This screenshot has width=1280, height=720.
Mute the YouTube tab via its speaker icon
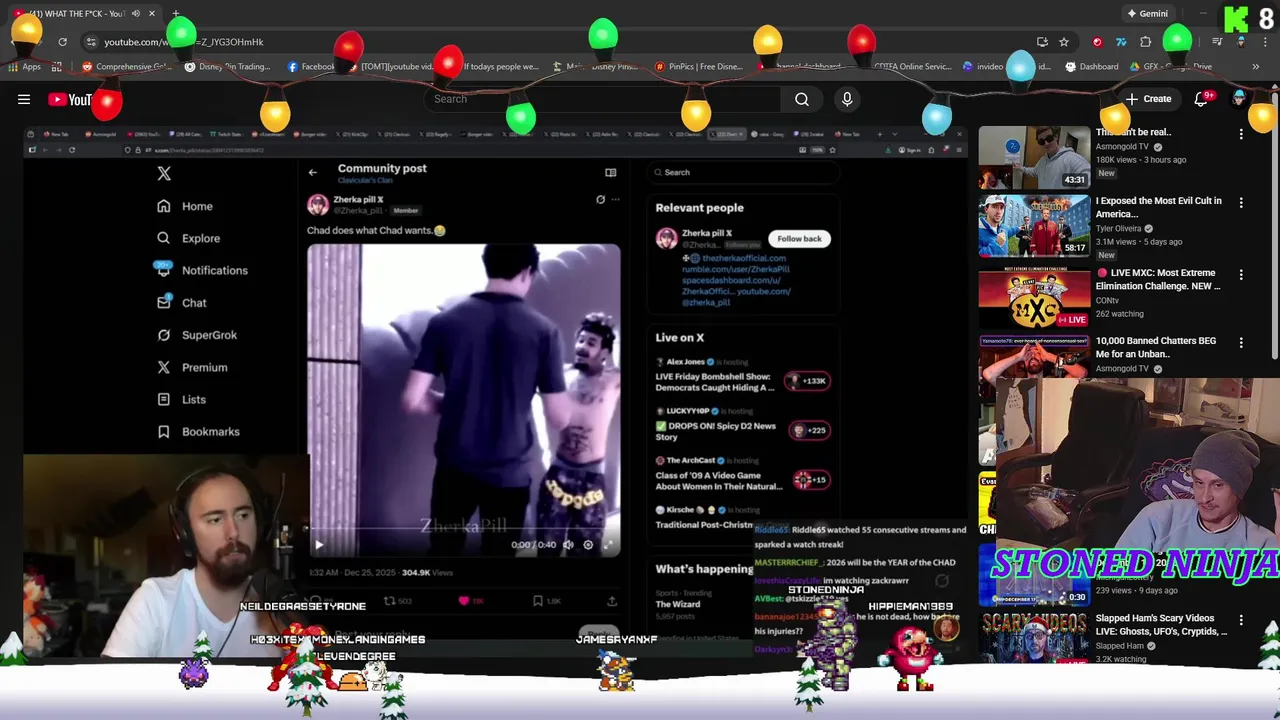[x=135, y=14]
